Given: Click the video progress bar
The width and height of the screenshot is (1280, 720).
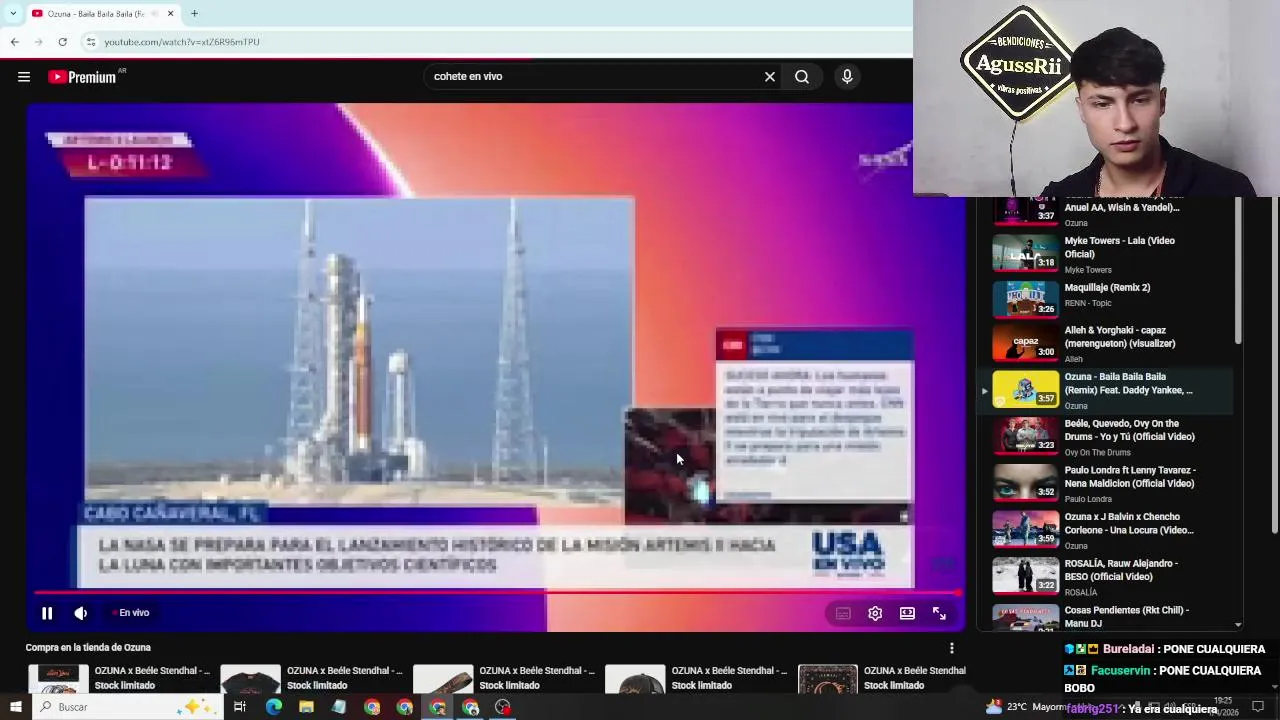Looking at the screenshot, I should point(497,593).
